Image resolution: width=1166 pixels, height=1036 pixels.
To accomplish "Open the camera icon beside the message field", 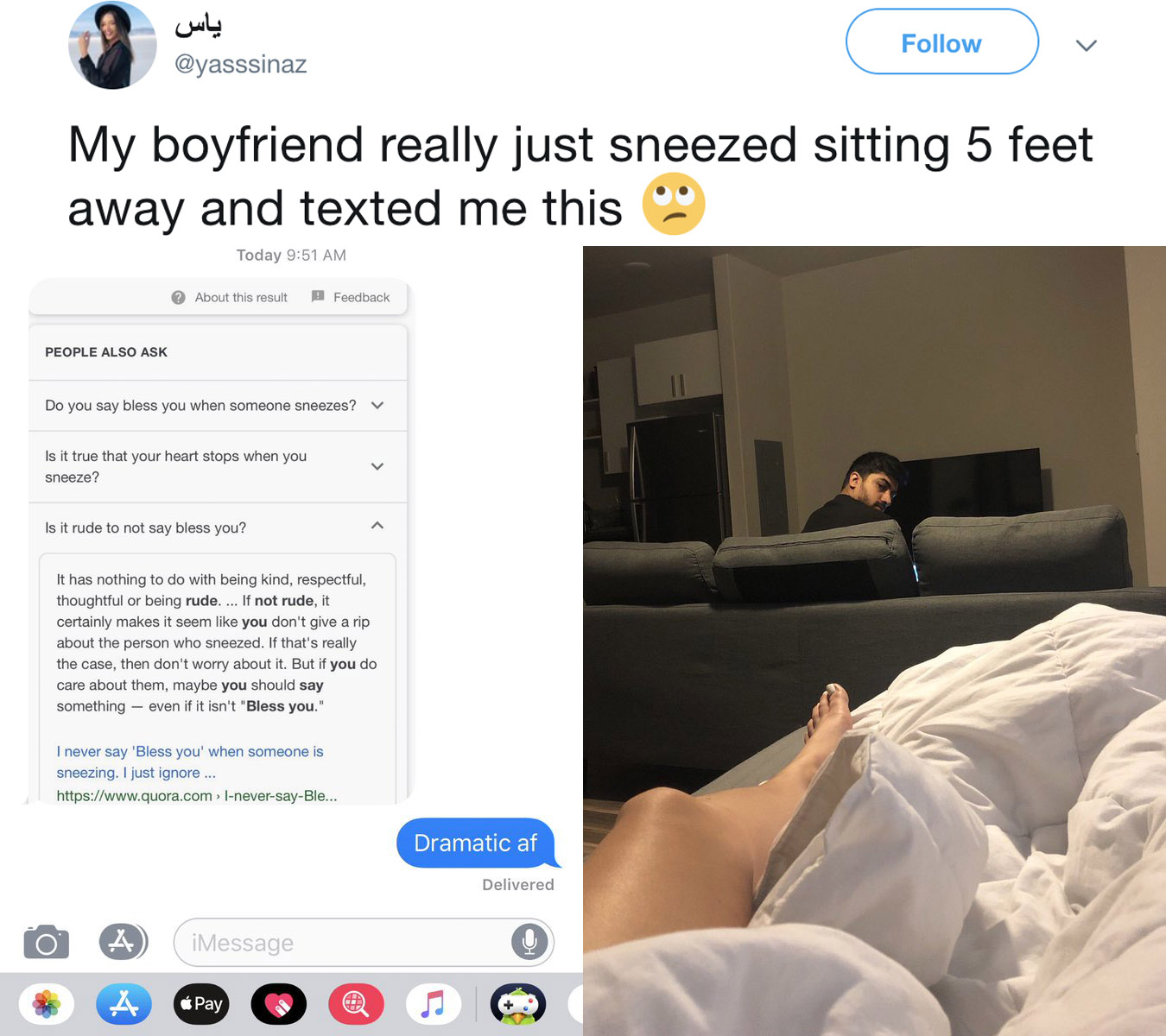I will pyautogui.click(x=47, y=942).
